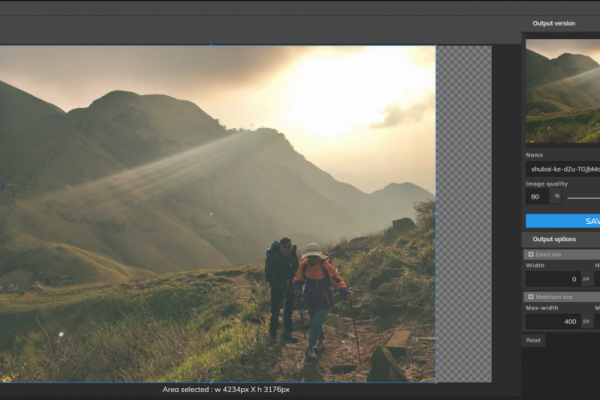Click the right-middle crop handle
The image size is (600, 400).
[436, 214]
